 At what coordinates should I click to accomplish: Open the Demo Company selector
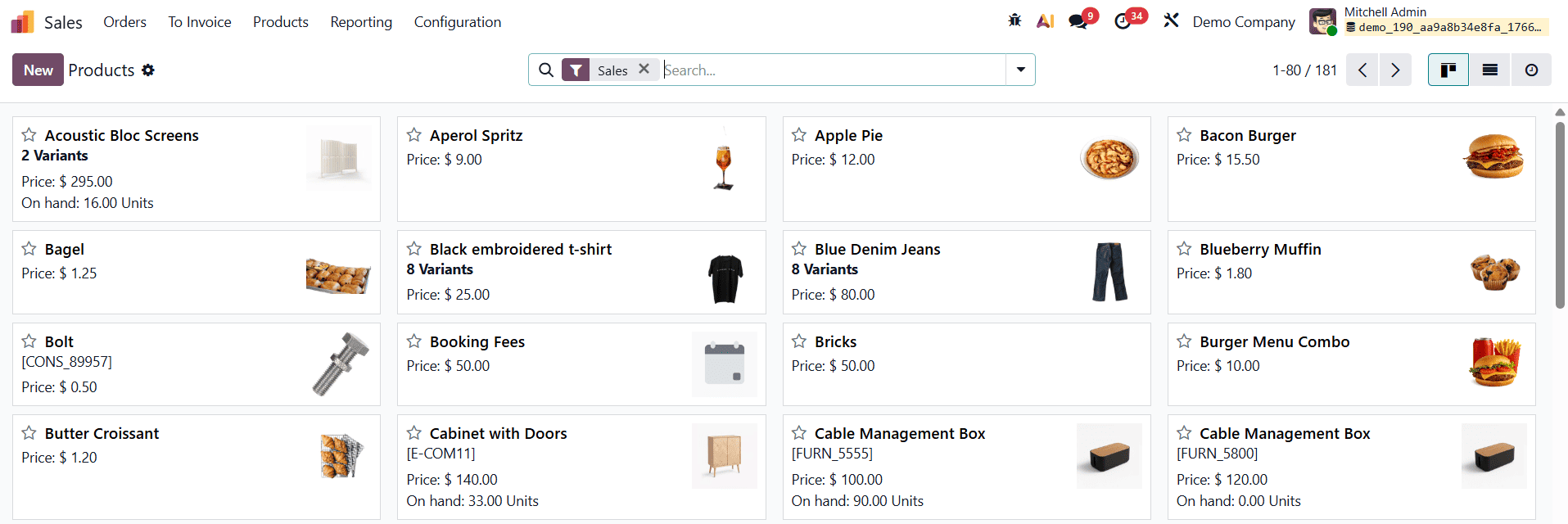1243,21
